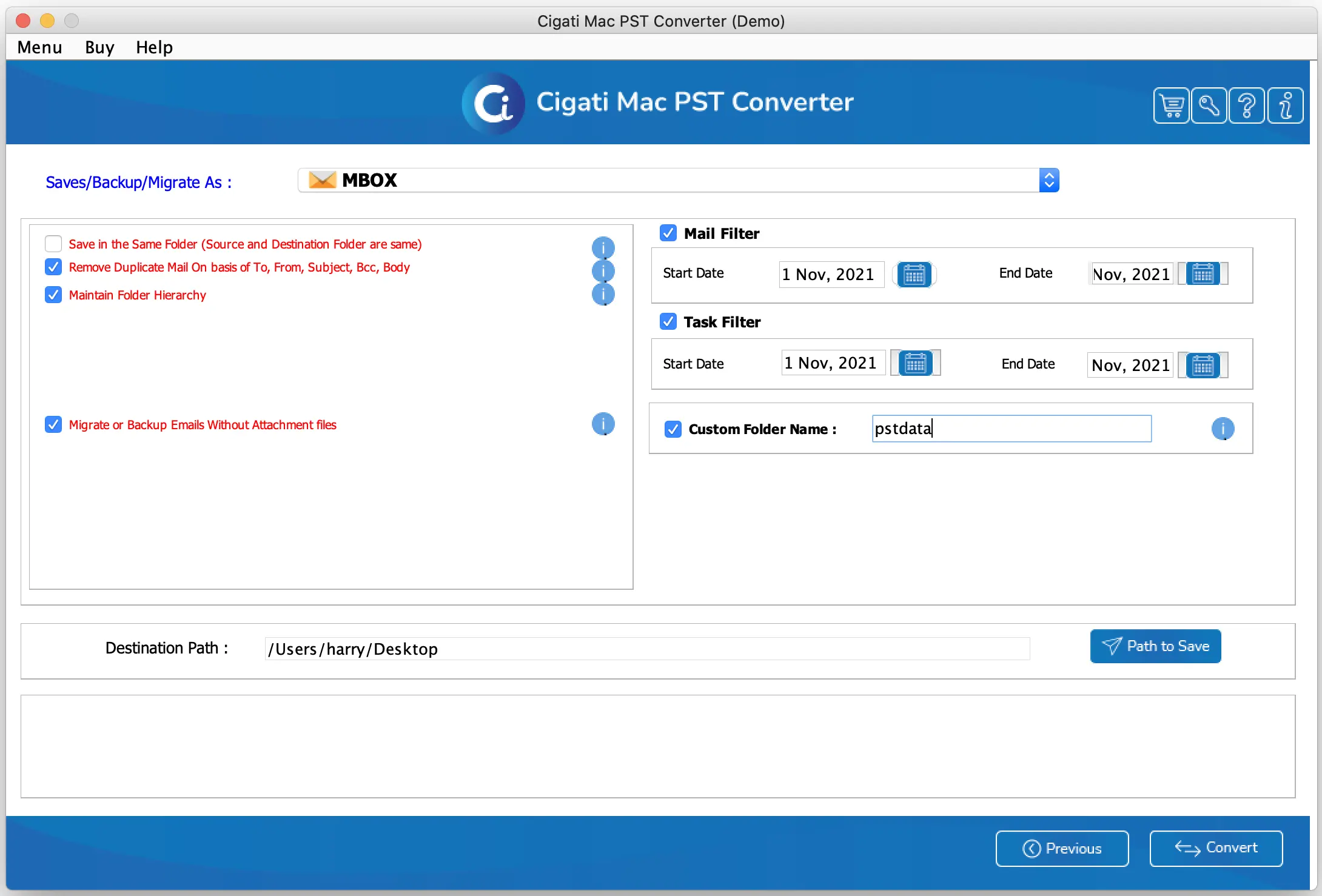Image resolution: width=1322 pixels, height=896 pixels.
Task: Click the 'Saves/Backup/Migrate As :' label
Action: (139, 182)
